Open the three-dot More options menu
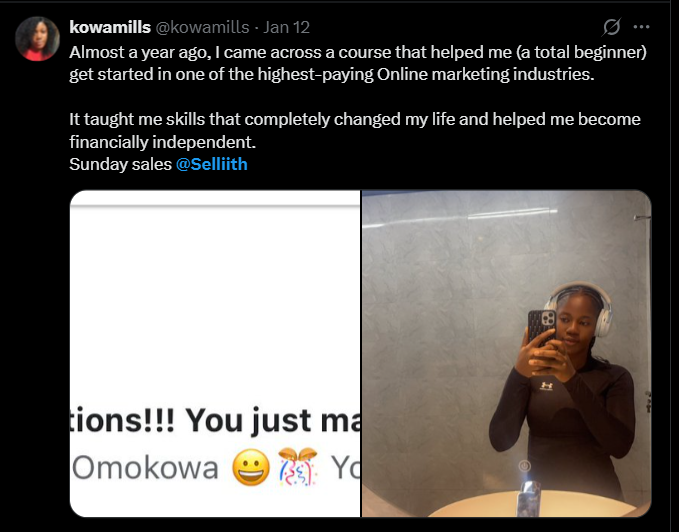679x532 pixels. click(x=642, y=26)
